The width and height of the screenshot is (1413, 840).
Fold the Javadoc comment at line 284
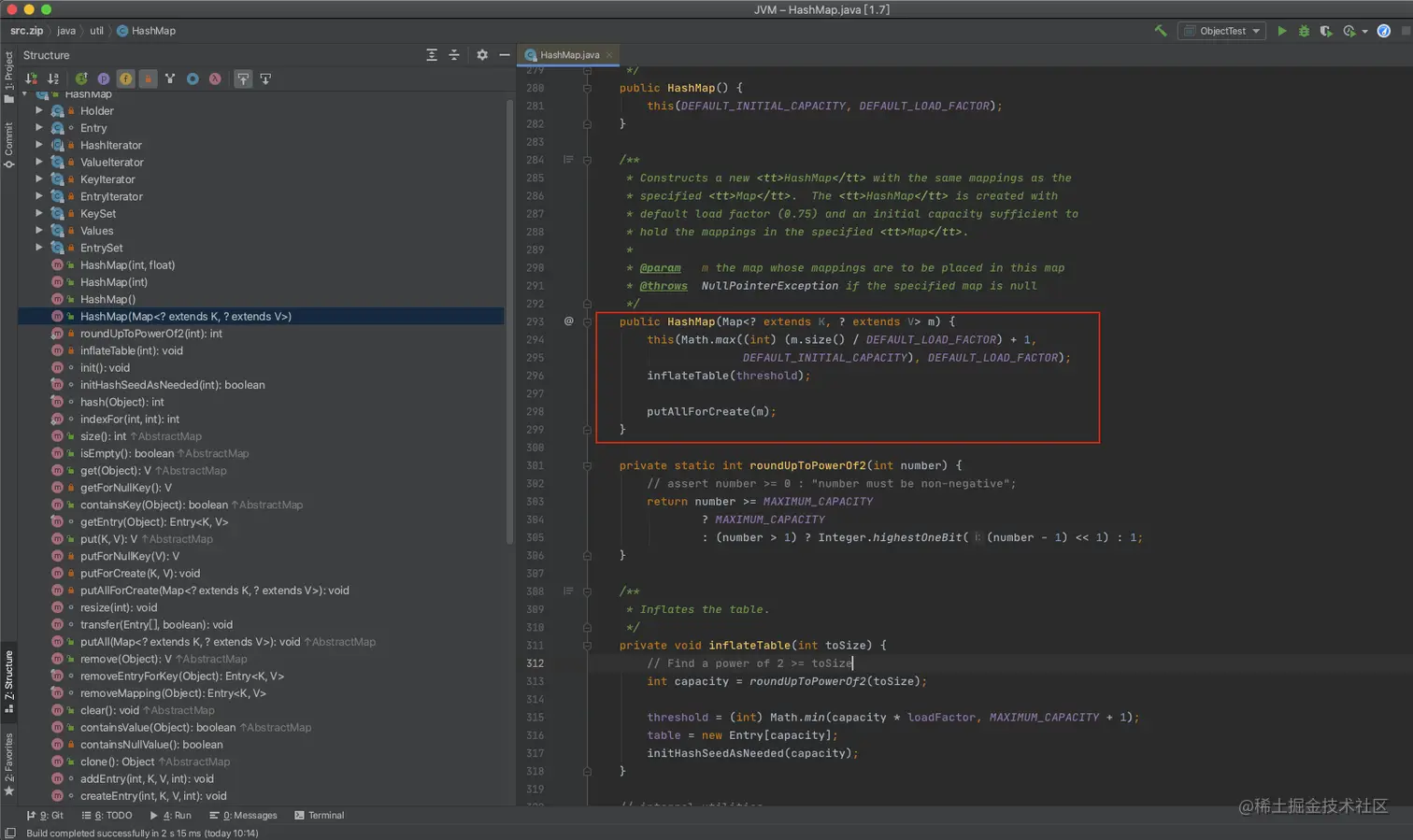[587, 160]
